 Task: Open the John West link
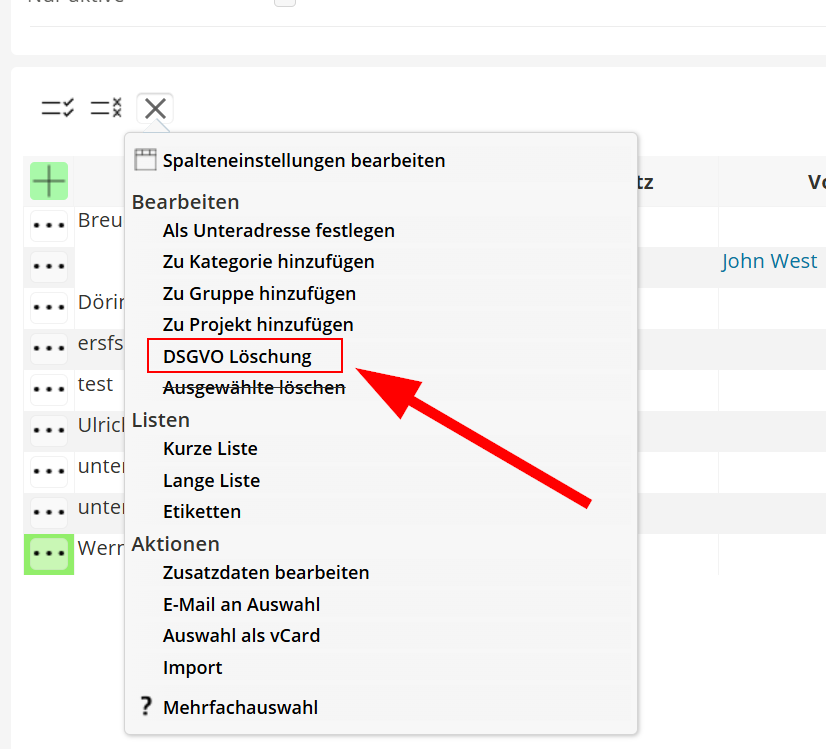[x=769, y=261]
